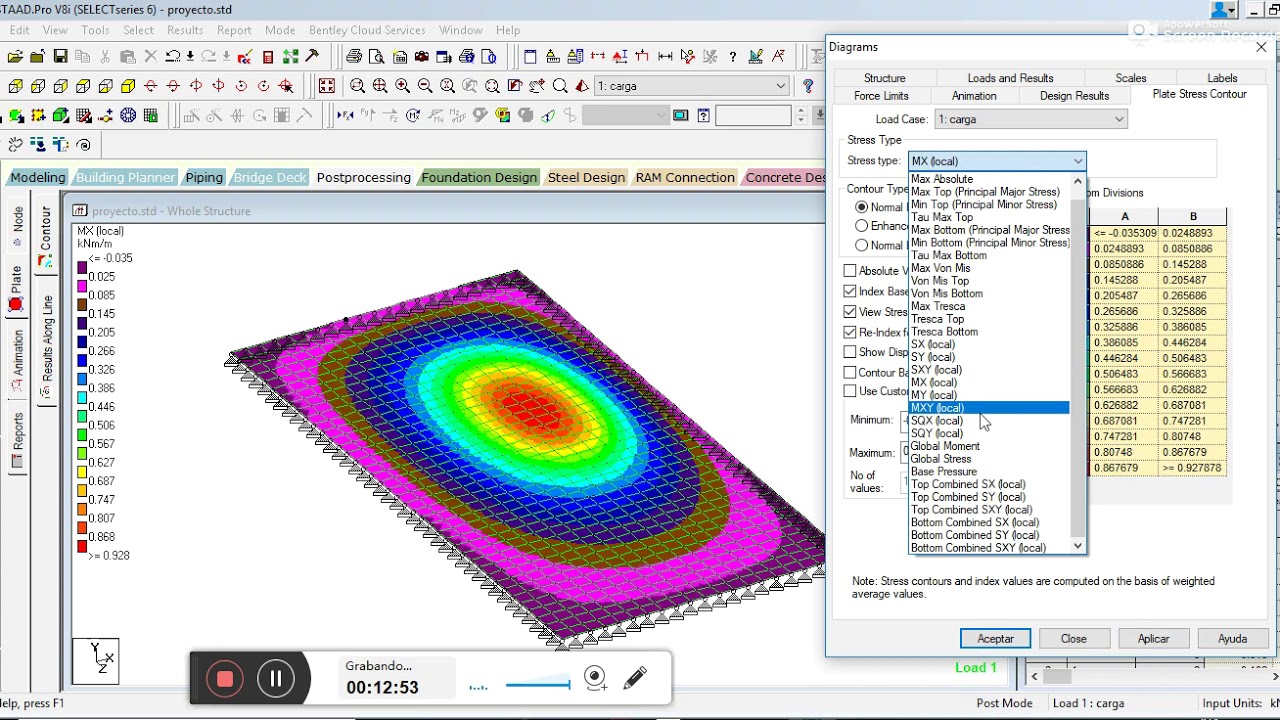Click the Isometric view cube icon
Viewport: 1280px width, 720px height.
128,86
